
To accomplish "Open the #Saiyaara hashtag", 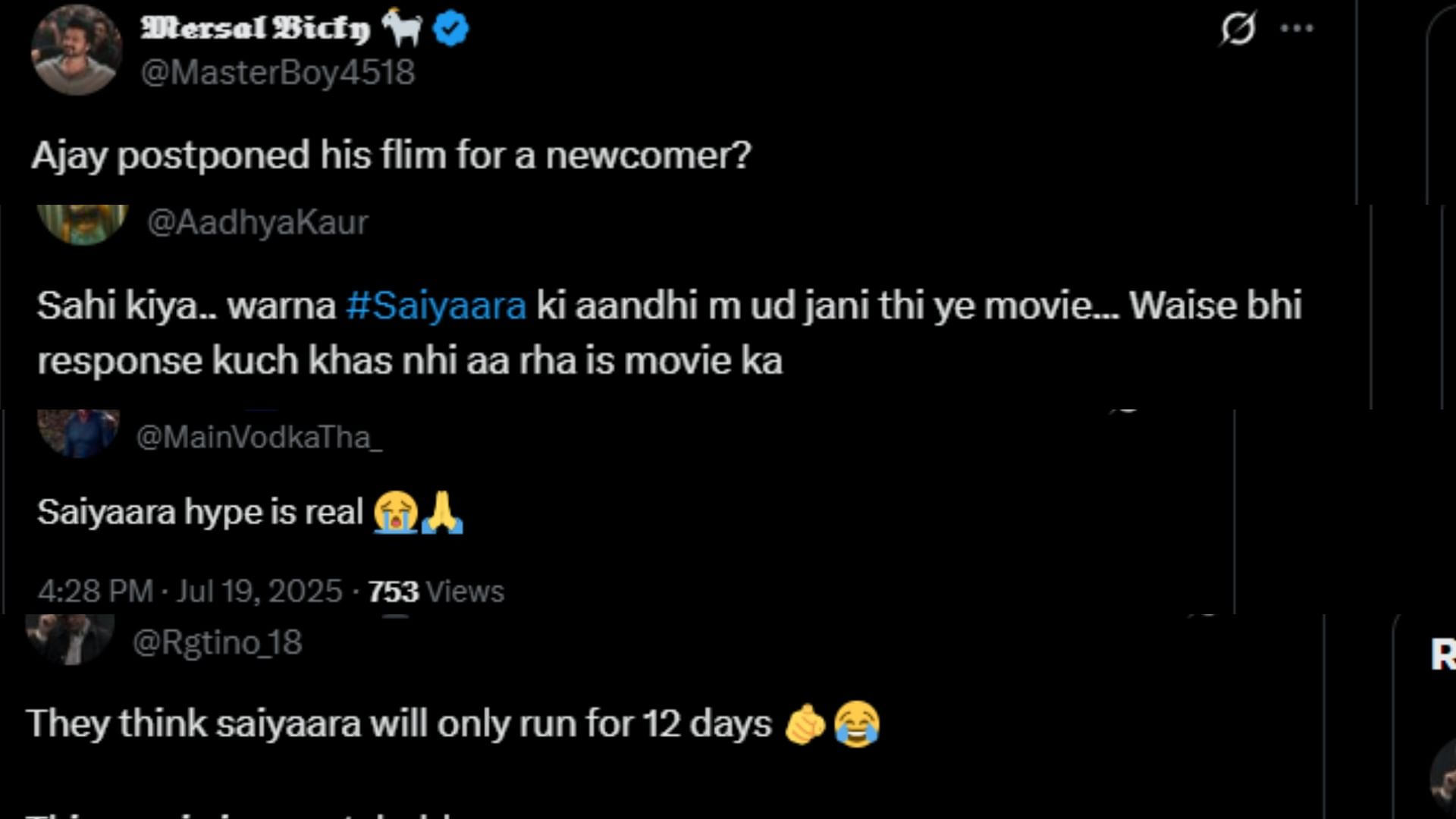I will point(436,306).
